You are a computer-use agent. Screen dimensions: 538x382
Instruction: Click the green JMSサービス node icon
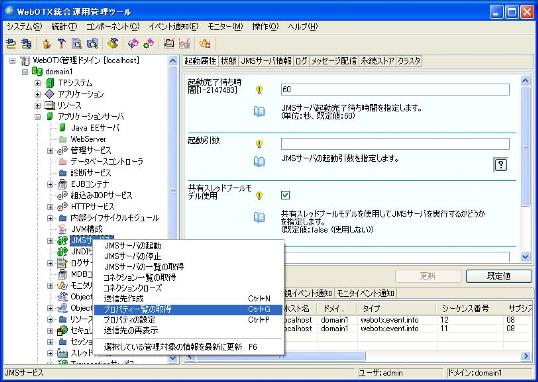pos(62,240)
